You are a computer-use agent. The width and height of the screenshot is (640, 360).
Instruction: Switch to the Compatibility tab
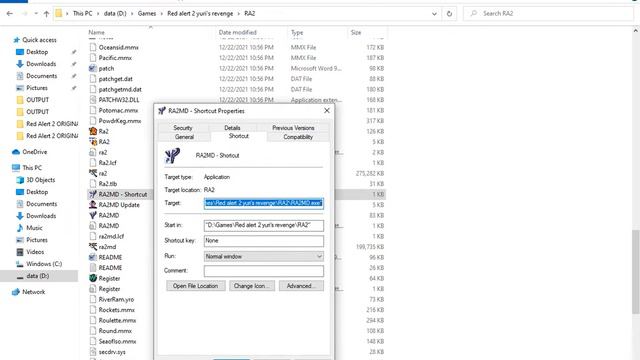pos(298,137)
